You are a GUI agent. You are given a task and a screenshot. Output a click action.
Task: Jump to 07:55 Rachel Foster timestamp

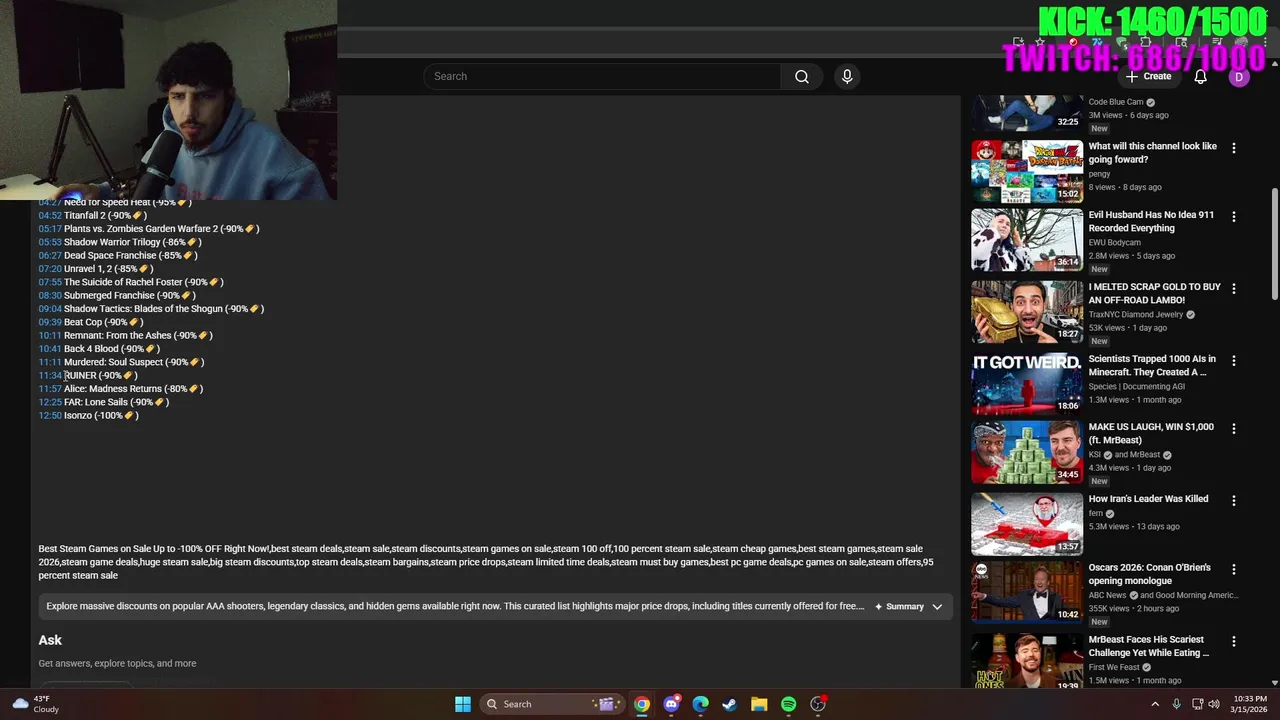50,282
